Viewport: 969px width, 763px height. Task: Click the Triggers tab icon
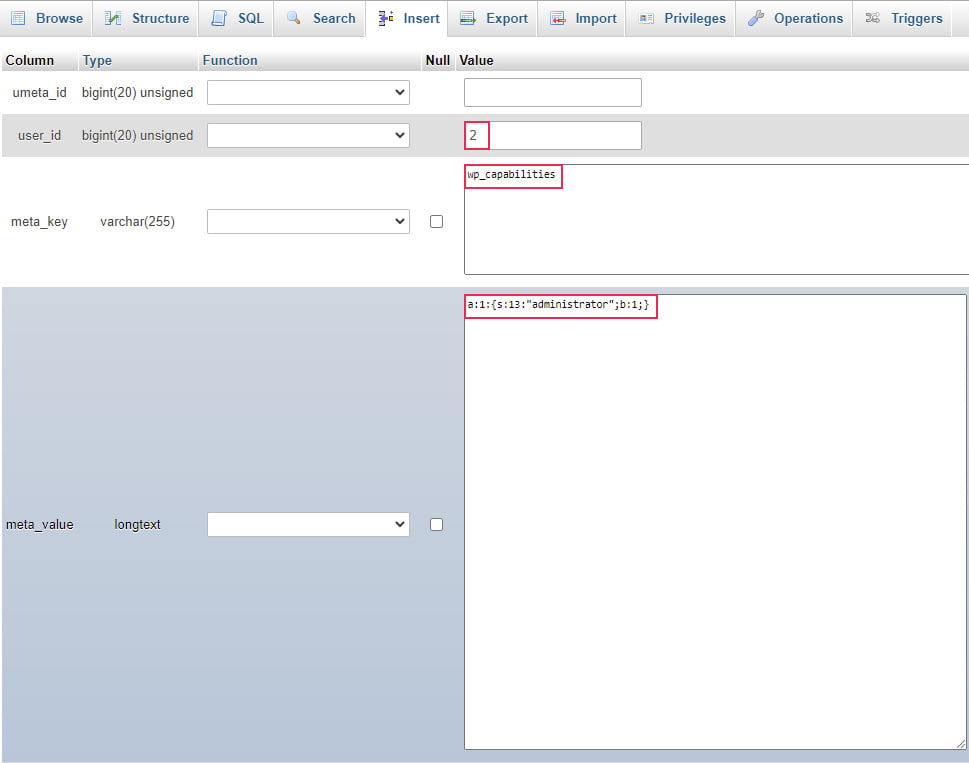[x=873, y=18]
